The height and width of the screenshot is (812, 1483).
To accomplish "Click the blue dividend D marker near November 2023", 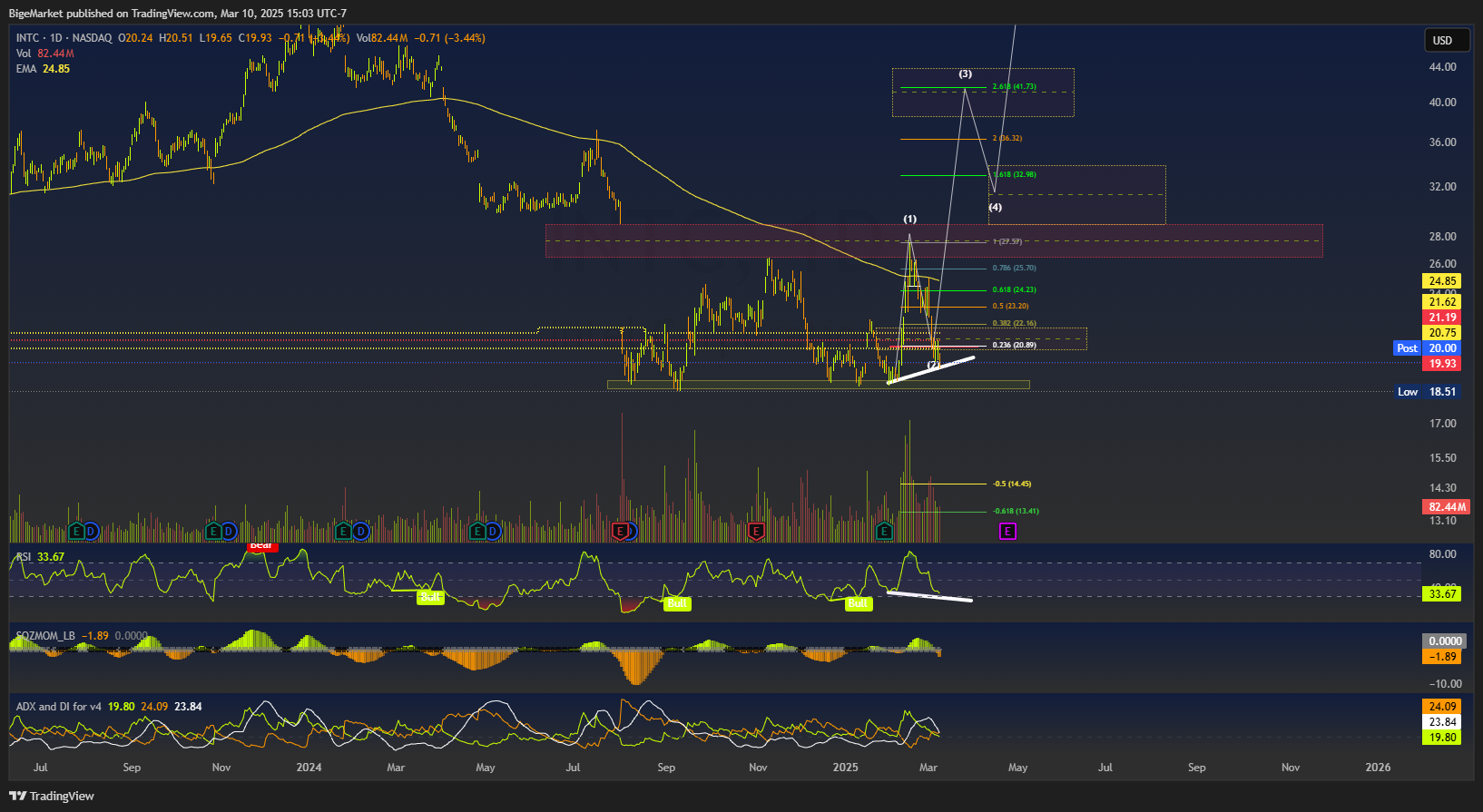I will pos(229,531).
